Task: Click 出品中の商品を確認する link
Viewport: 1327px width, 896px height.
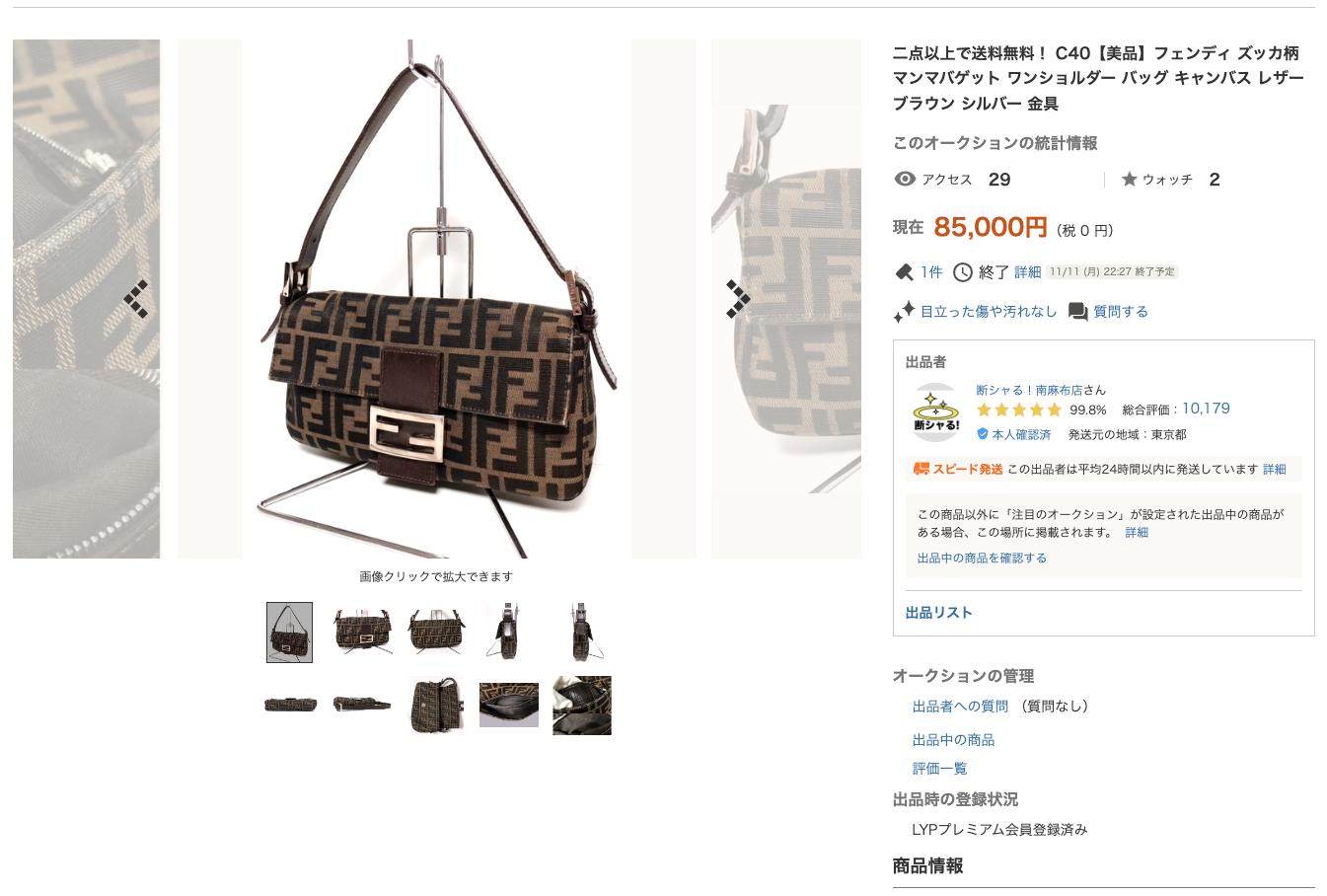Action: click(x=982, y=558)
